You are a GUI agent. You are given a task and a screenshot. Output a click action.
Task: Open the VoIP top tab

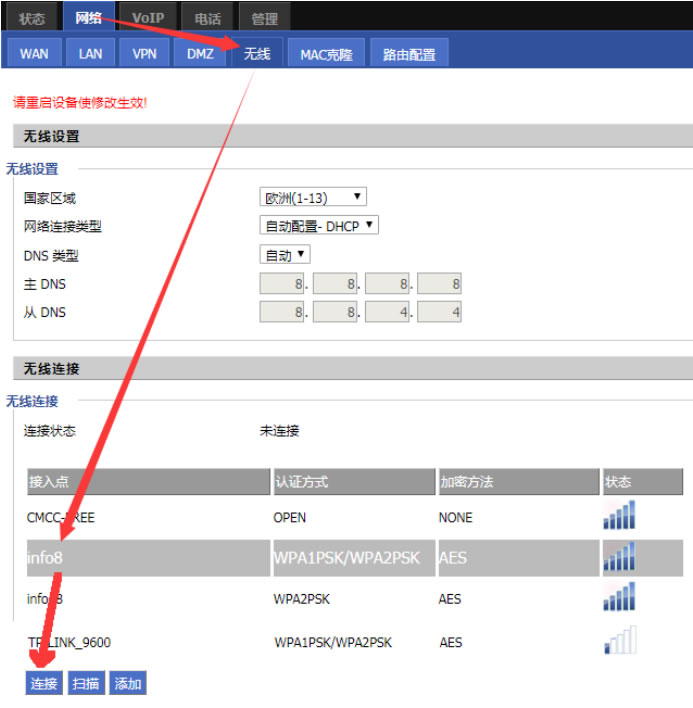[148, 18]
